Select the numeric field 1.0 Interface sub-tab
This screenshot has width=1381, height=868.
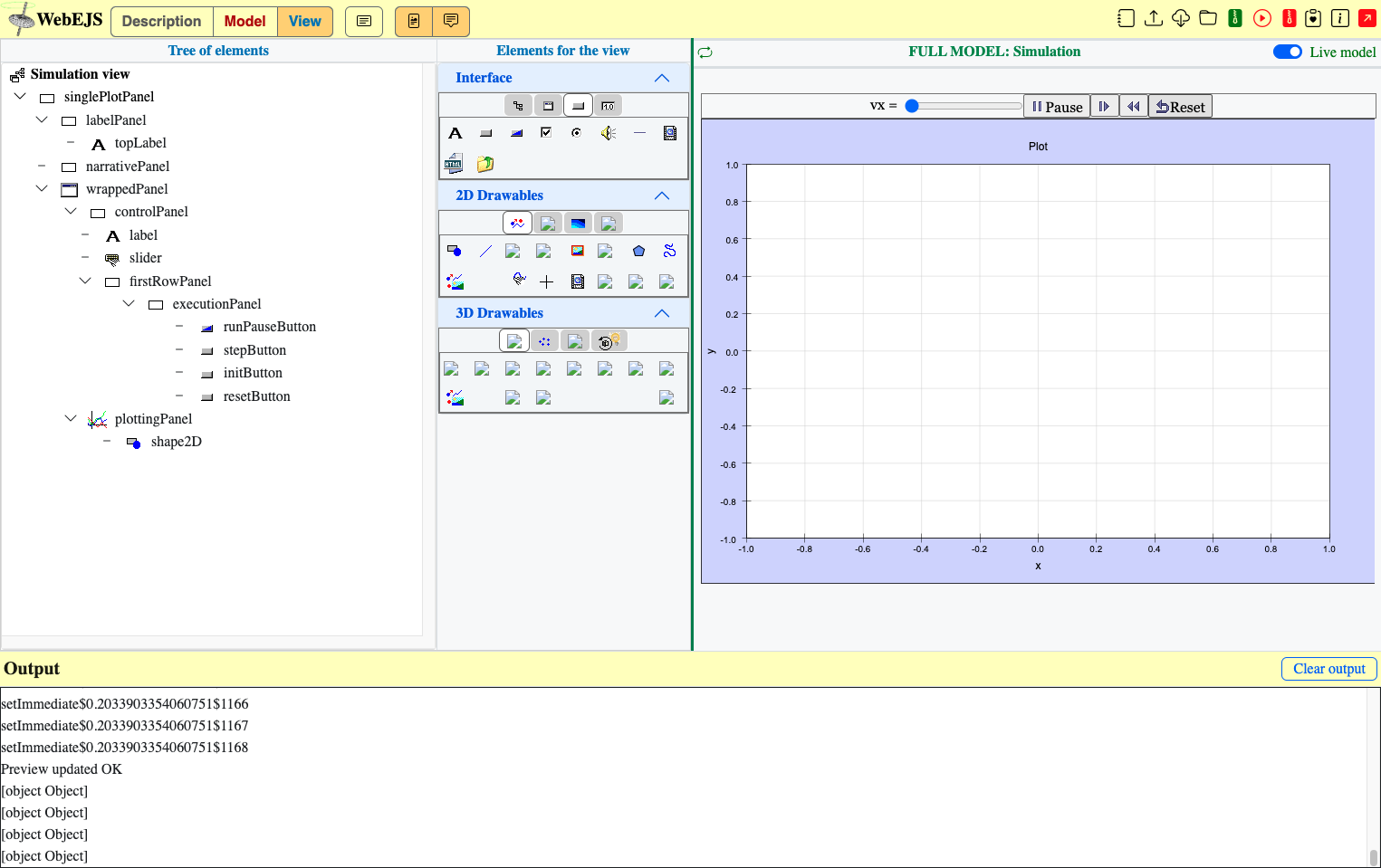609,106
